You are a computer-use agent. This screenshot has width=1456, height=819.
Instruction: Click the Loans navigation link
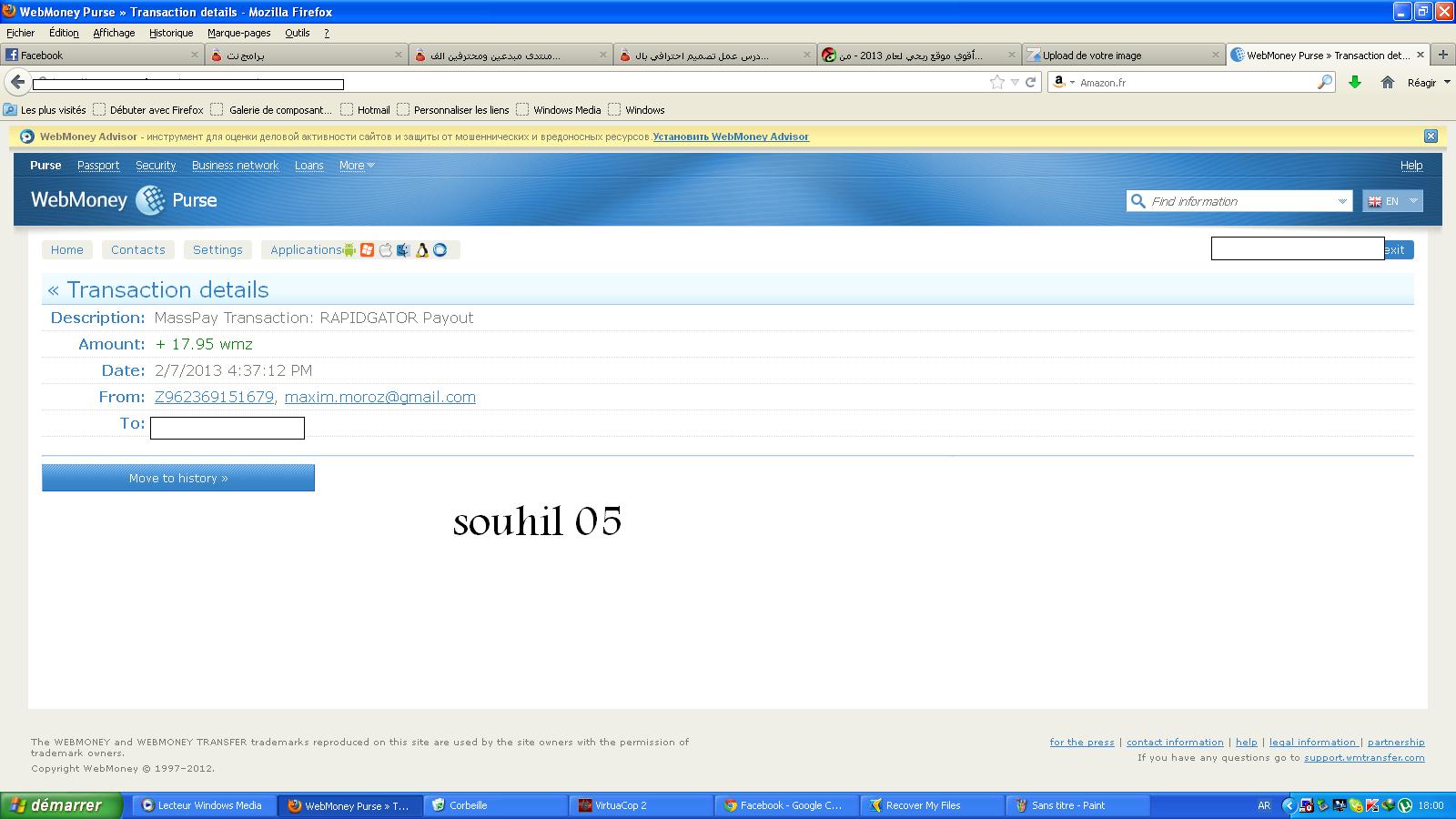(309, 166)
